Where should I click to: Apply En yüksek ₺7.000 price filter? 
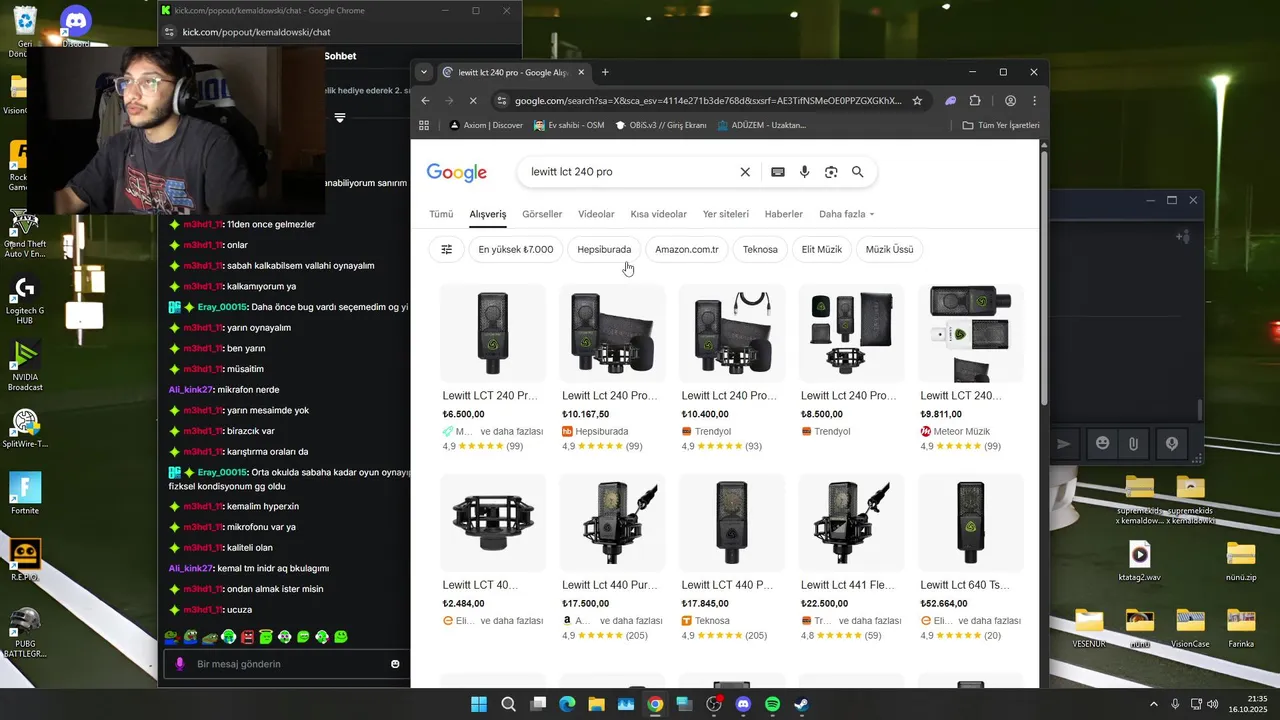pyautogui.click(x=515, y=249)
